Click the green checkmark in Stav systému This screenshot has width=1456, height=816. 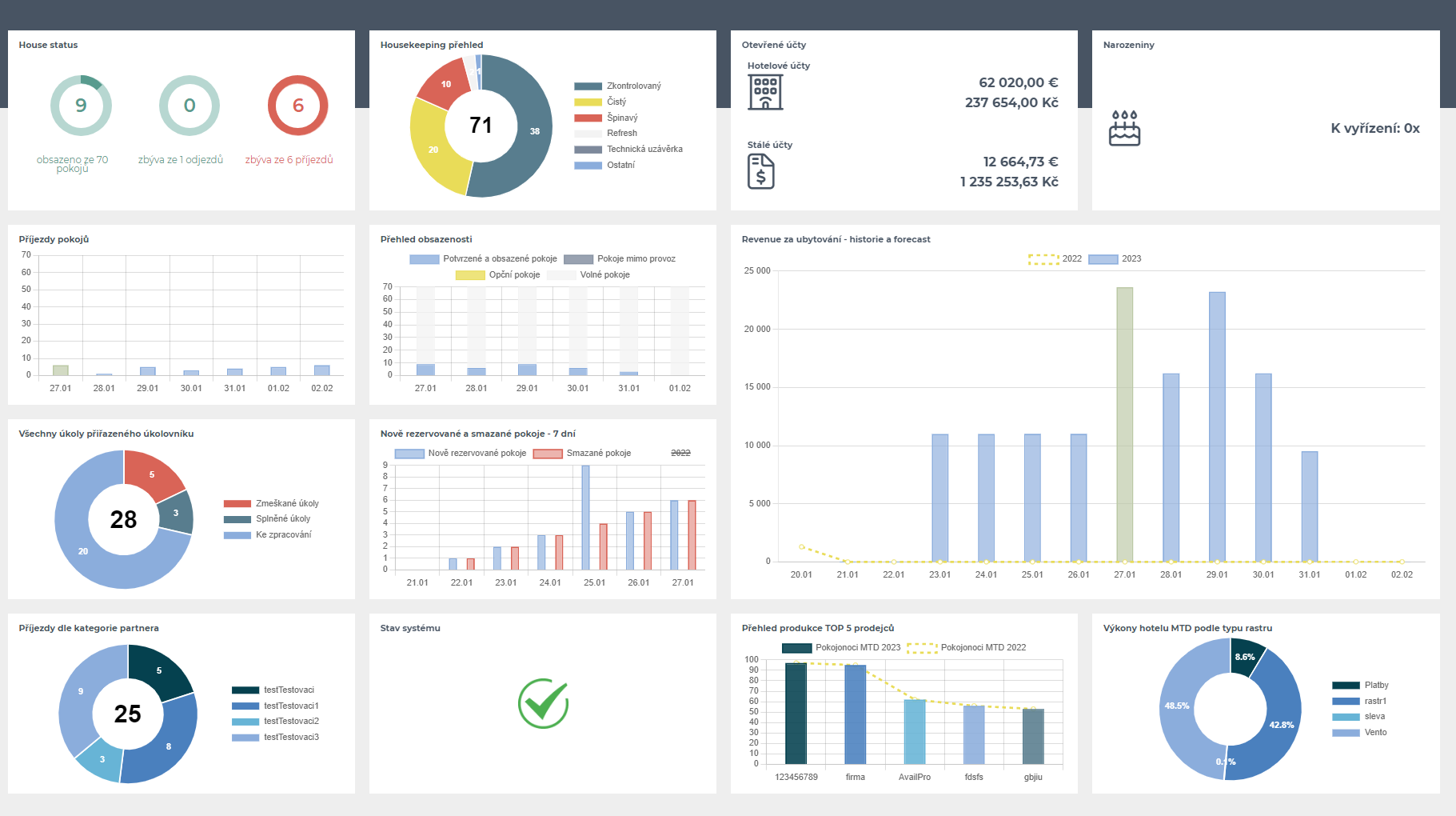(x=544, y=703)
